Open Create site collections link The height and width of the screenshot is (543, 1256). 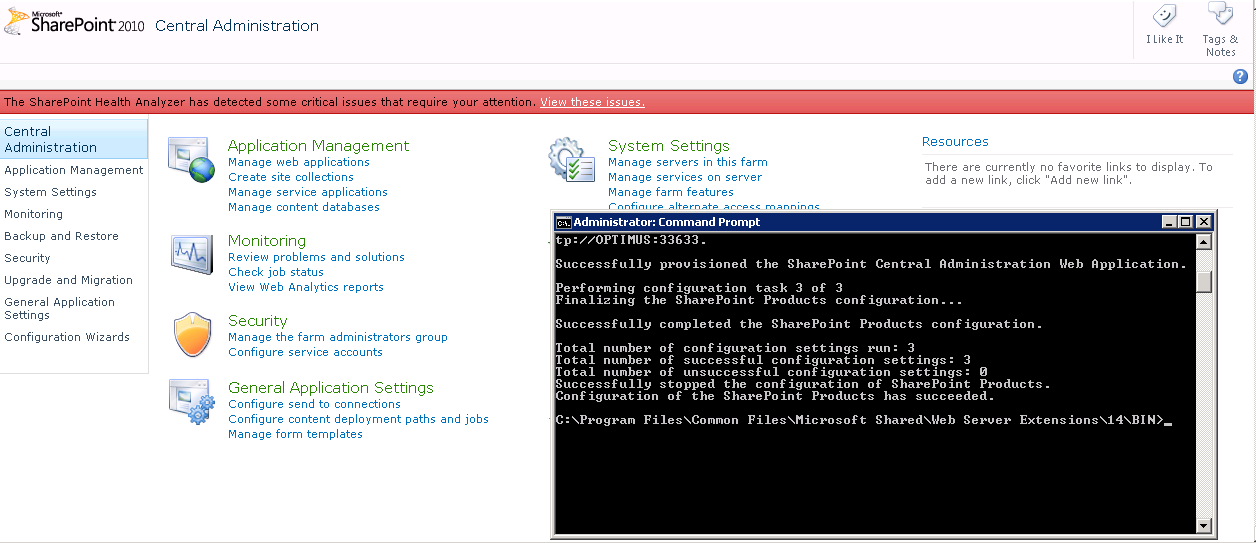click(291, 177)
